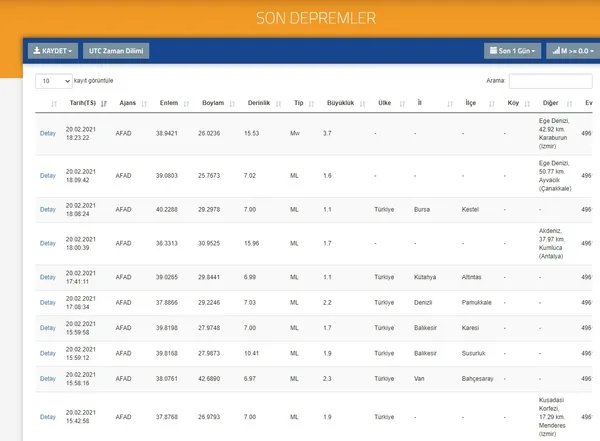This screenshot has width=600, height=441.
Task: Click the Arama search input field
Action: point(550,80)
